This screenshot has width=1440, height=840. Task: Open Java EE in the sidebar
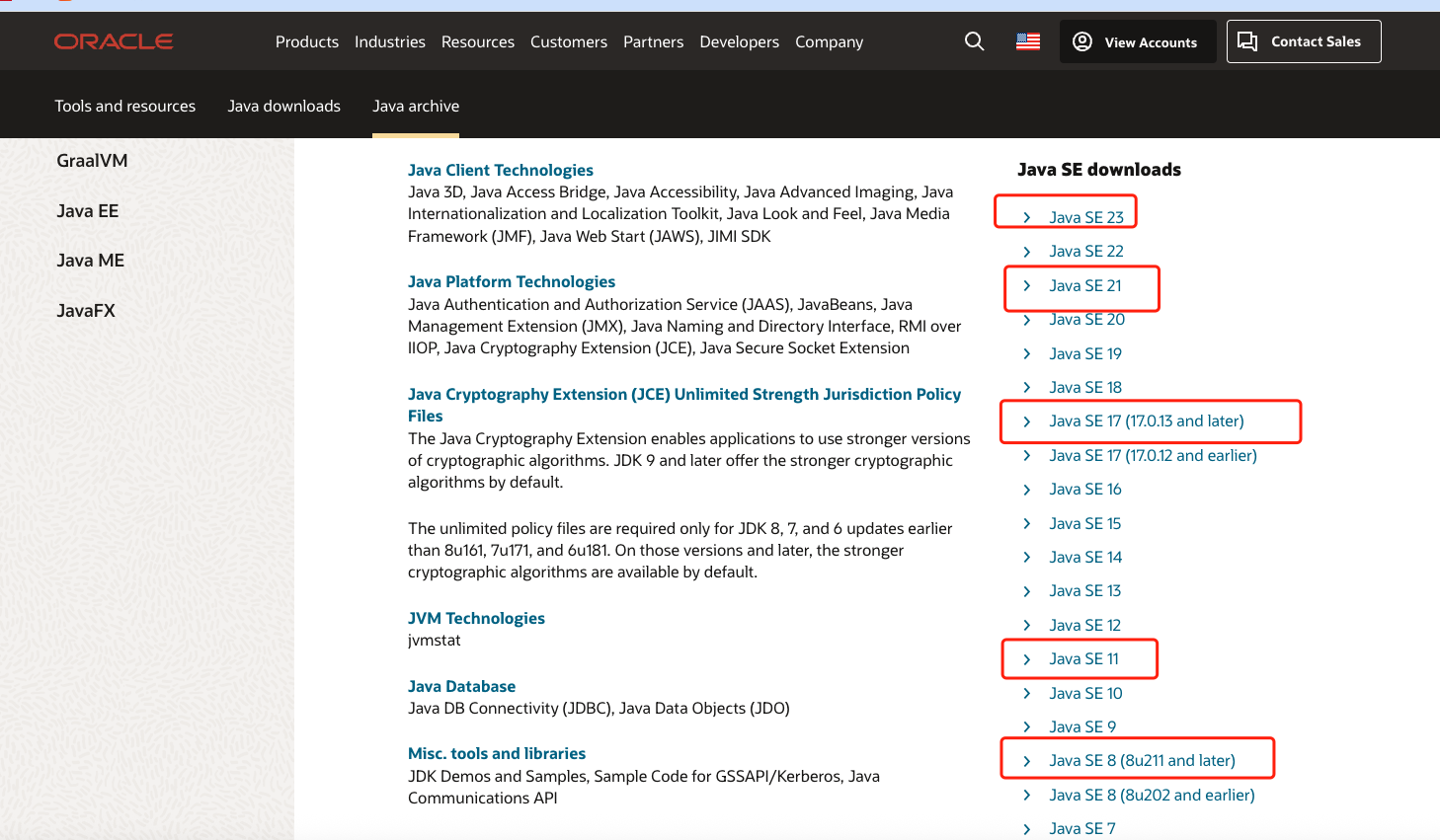coord(88,210)
